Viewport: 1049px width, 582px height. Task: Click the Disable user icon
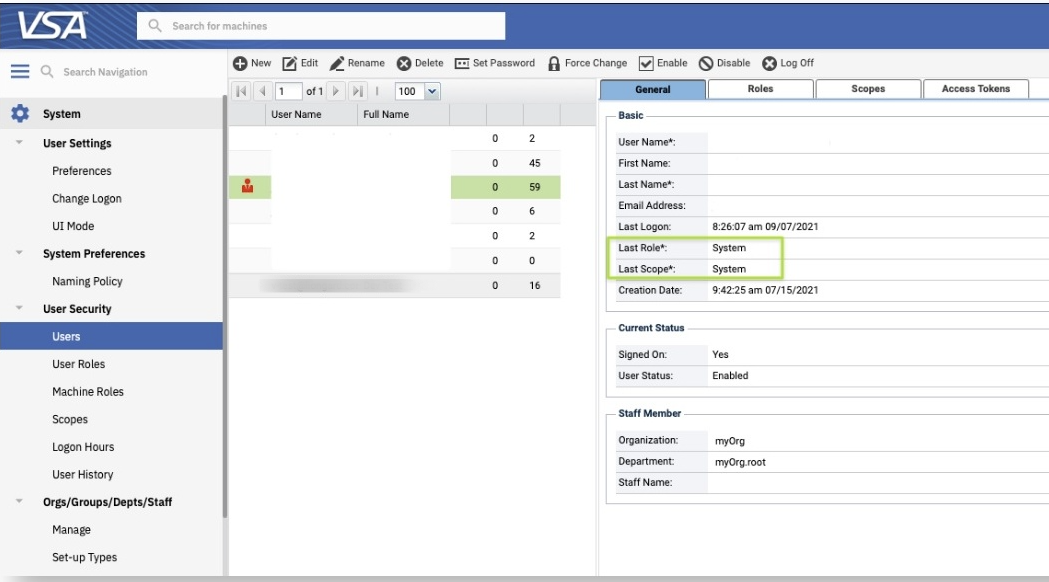point(706,63)
